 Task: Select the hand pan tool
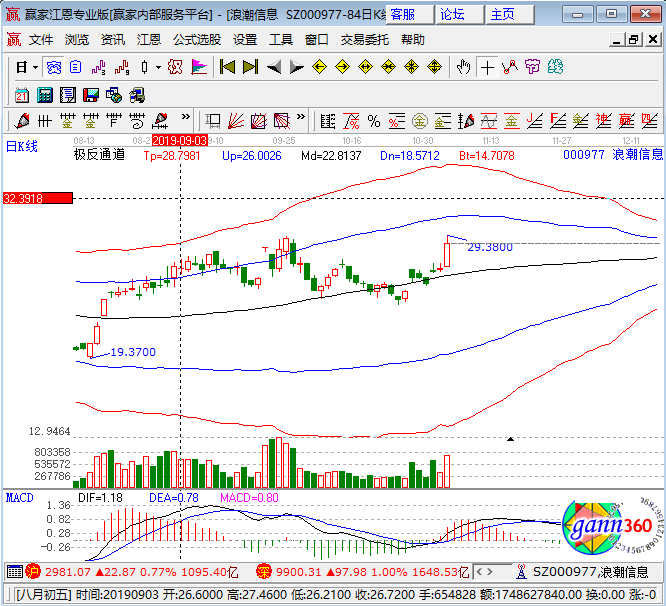click(464, 67)
